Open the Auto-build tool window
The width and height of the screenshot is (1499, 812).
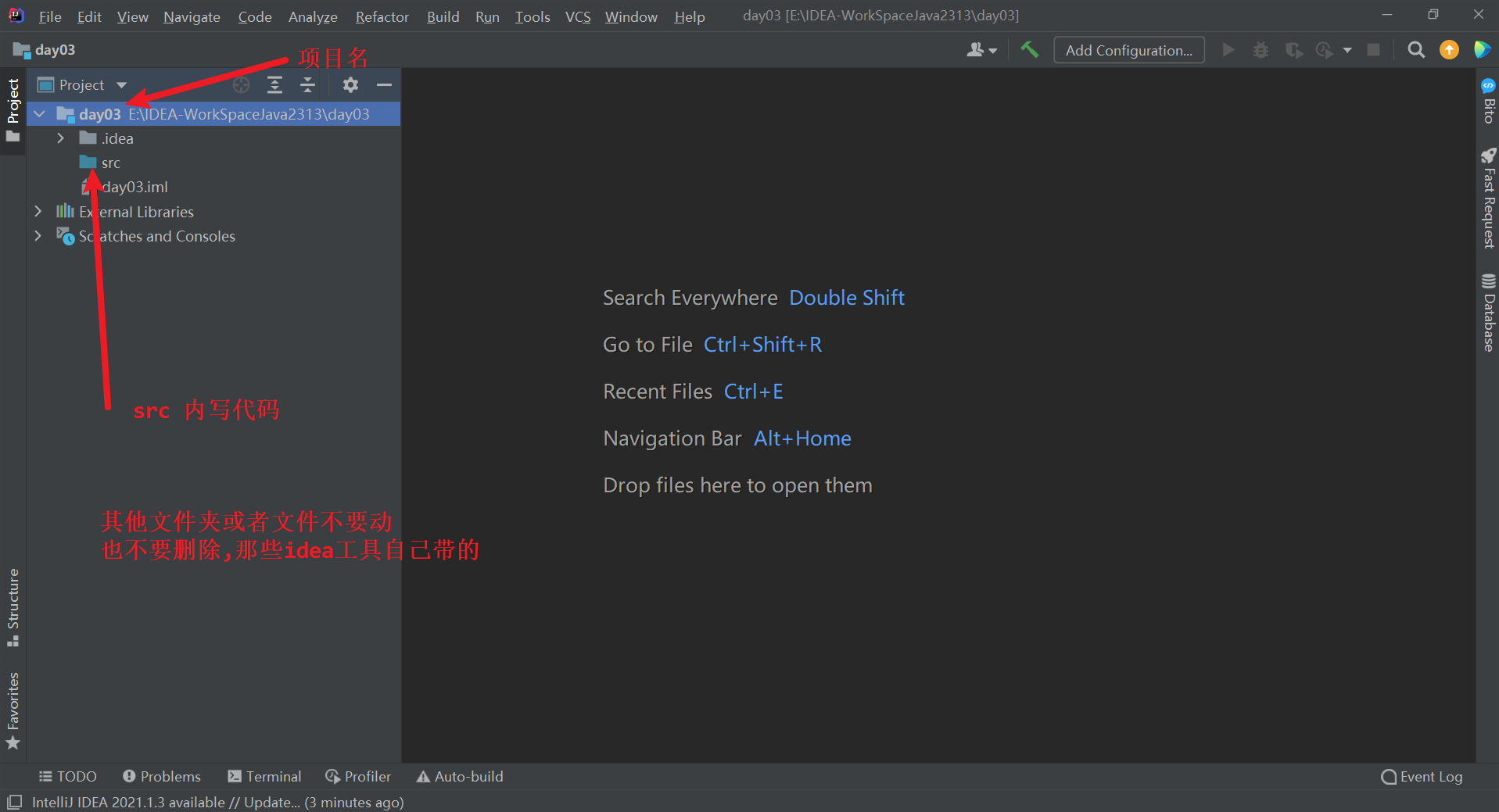pyautogui.click(x=460, y=776)
